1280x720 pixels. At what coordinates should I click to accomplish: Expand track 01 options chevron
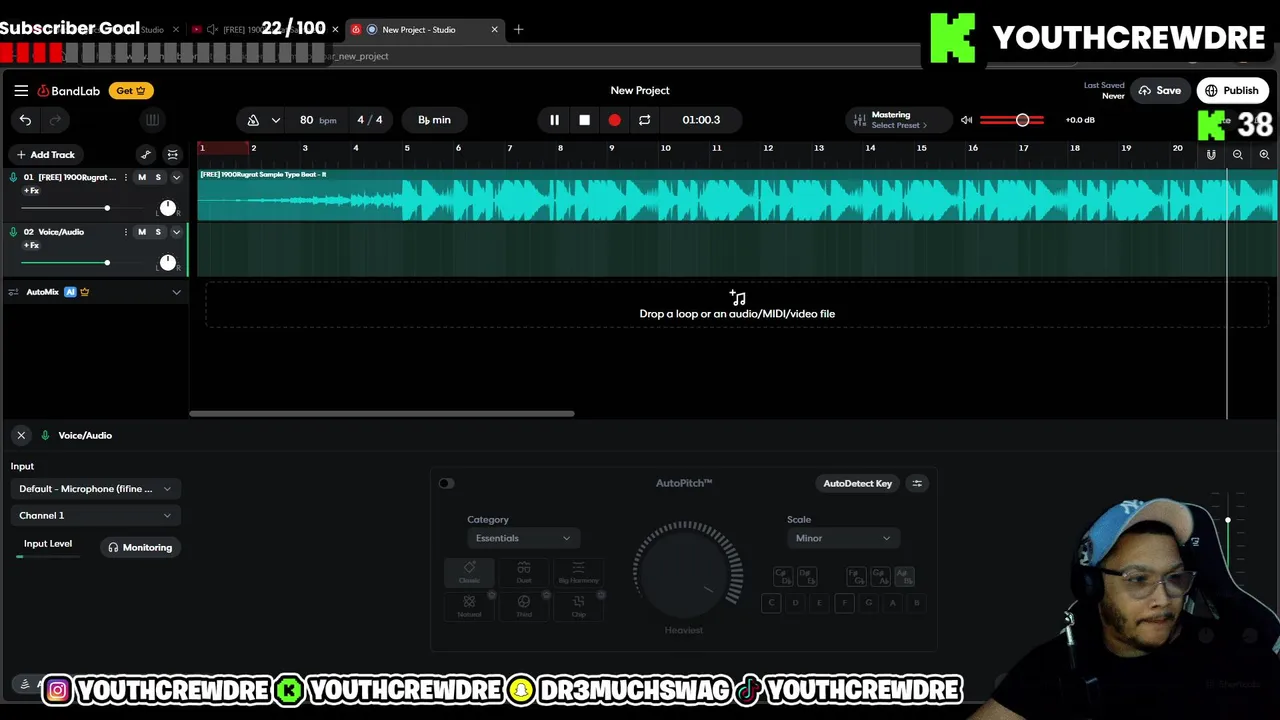[176, 177]
